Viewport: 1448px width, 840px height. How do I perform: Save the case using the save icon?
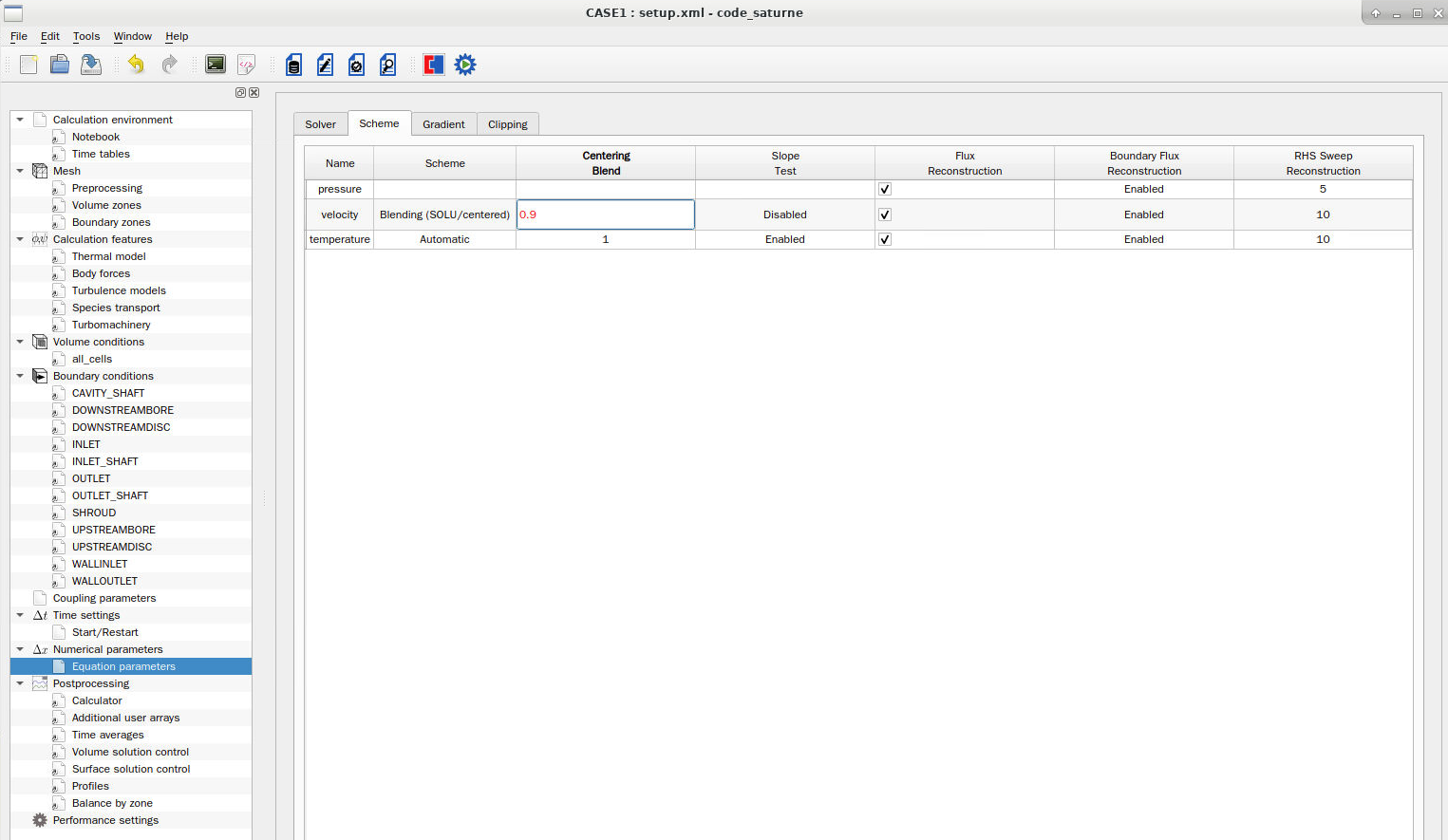pyautogui.click(x=91, y=65)
